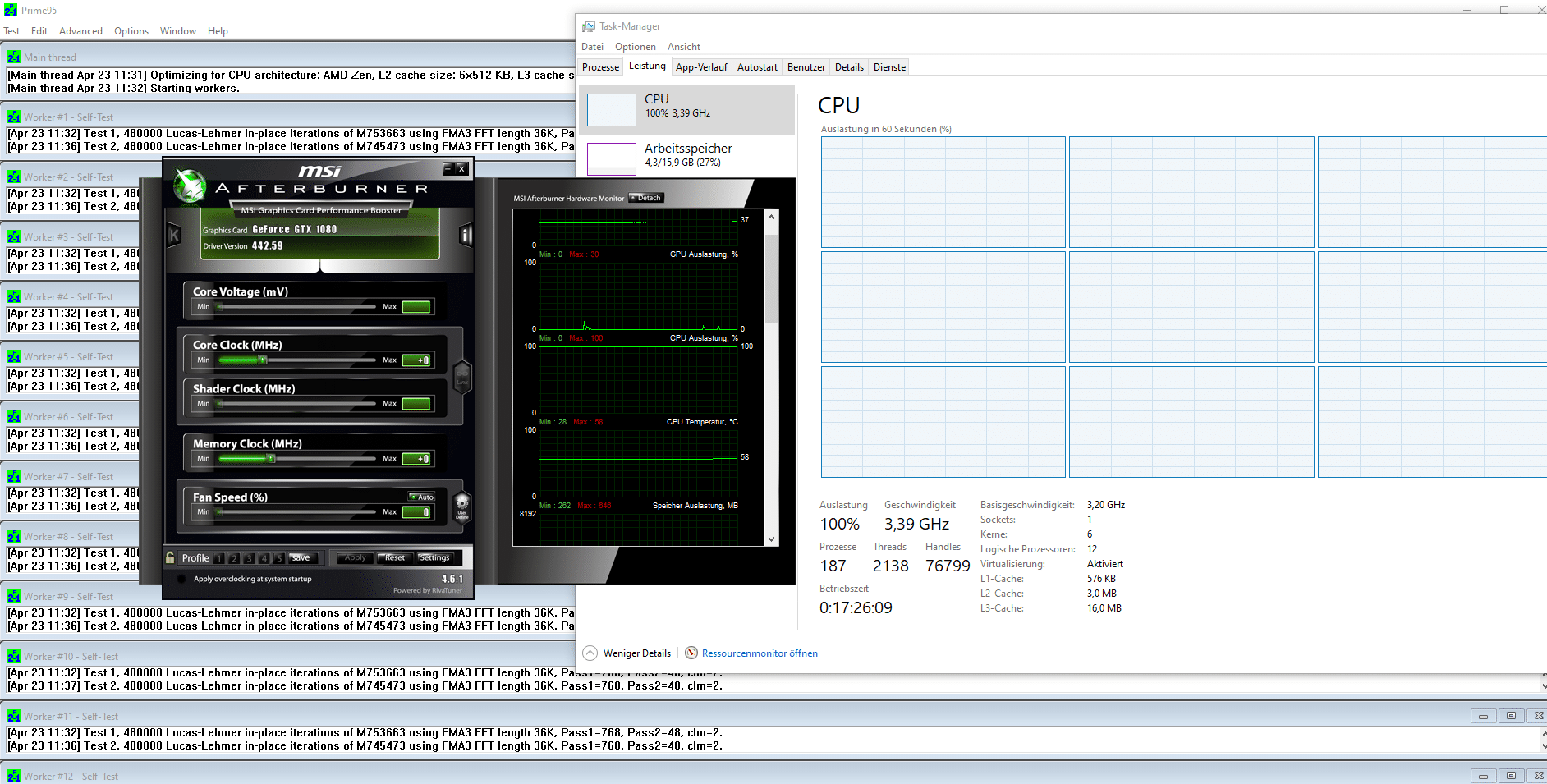Detach the Afterburner hardware monitor
The height and width of the screenshot is (784, 1547).
pos(645,198)
